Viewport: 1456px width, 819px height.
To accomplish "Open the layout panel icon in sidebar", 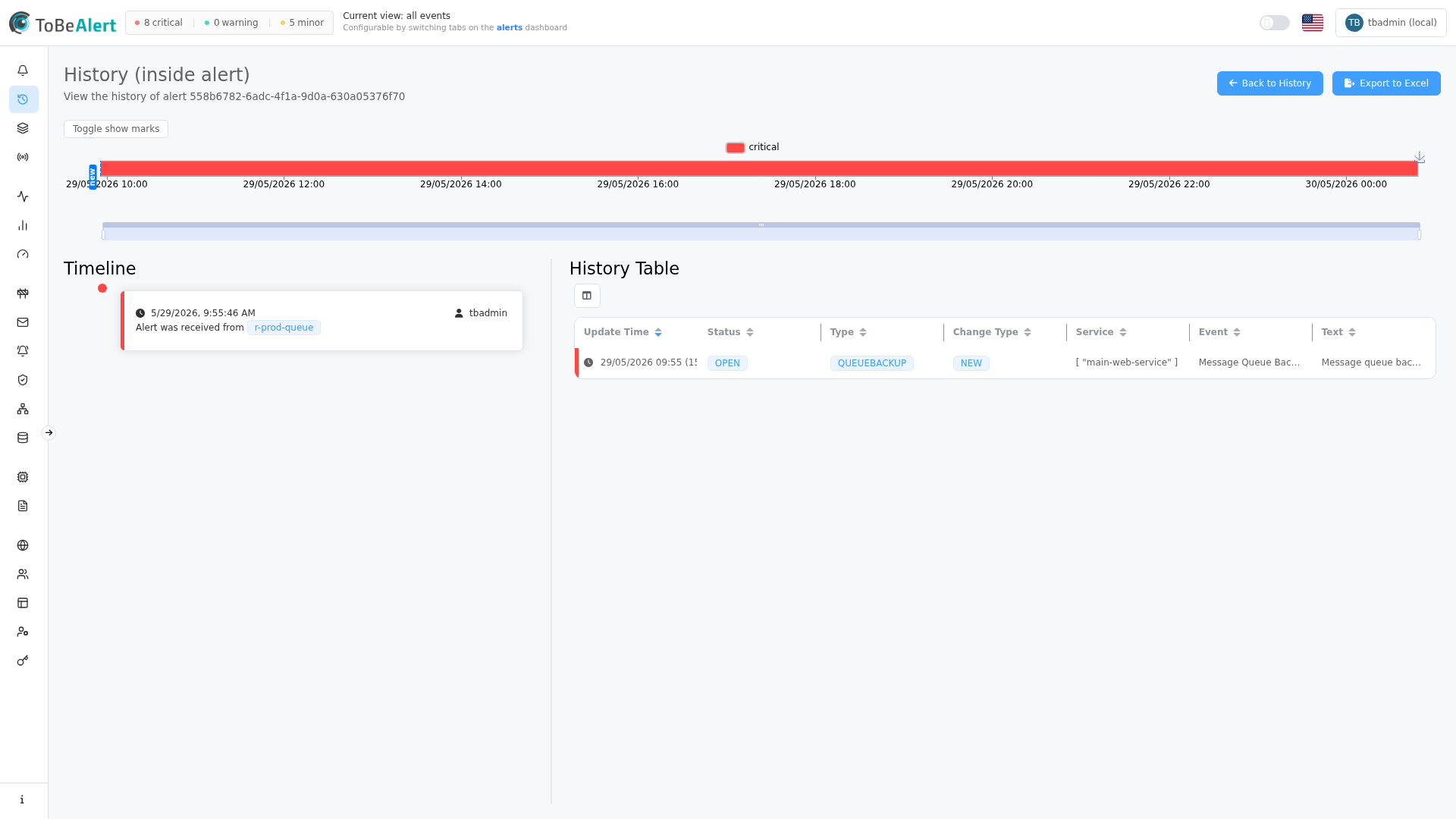I will click(23, 603).
